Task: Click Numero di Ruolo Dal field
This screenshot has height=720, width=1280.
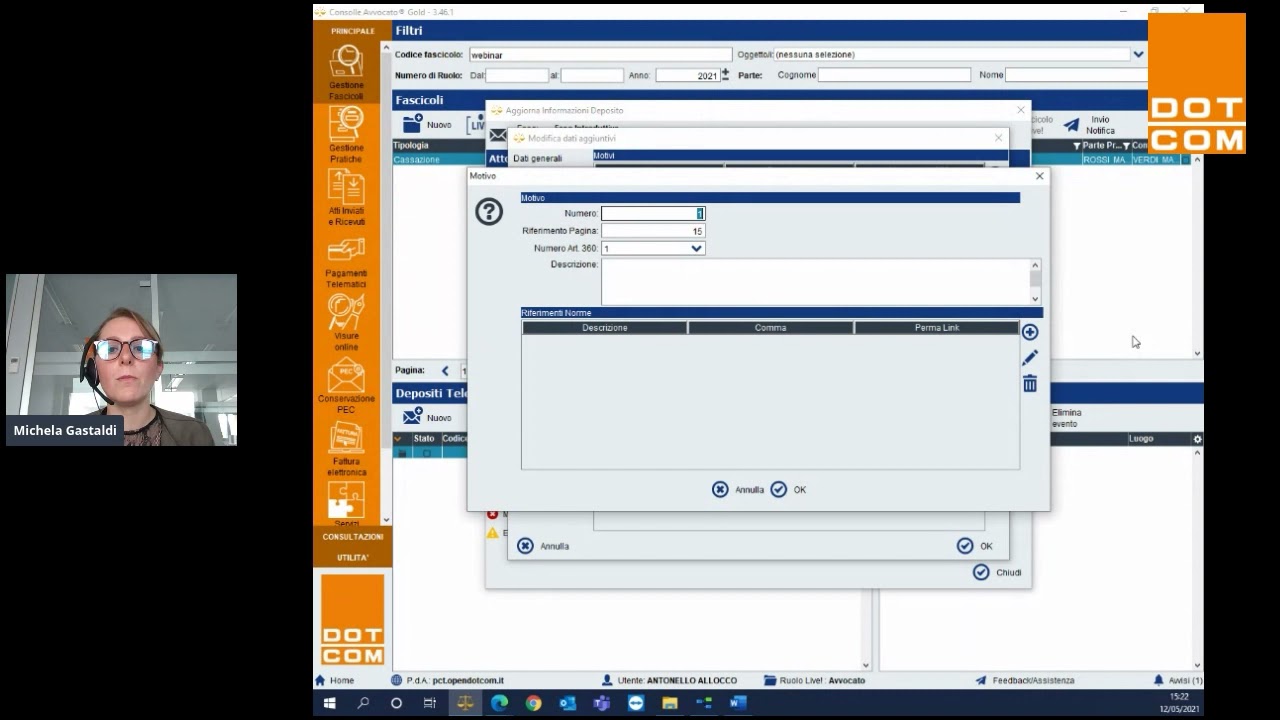Action: point(517,75)
